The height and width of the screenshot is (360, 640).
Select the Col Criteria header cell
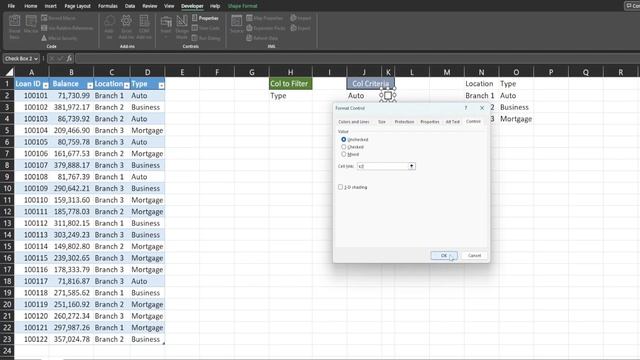(x=370, y=84)
